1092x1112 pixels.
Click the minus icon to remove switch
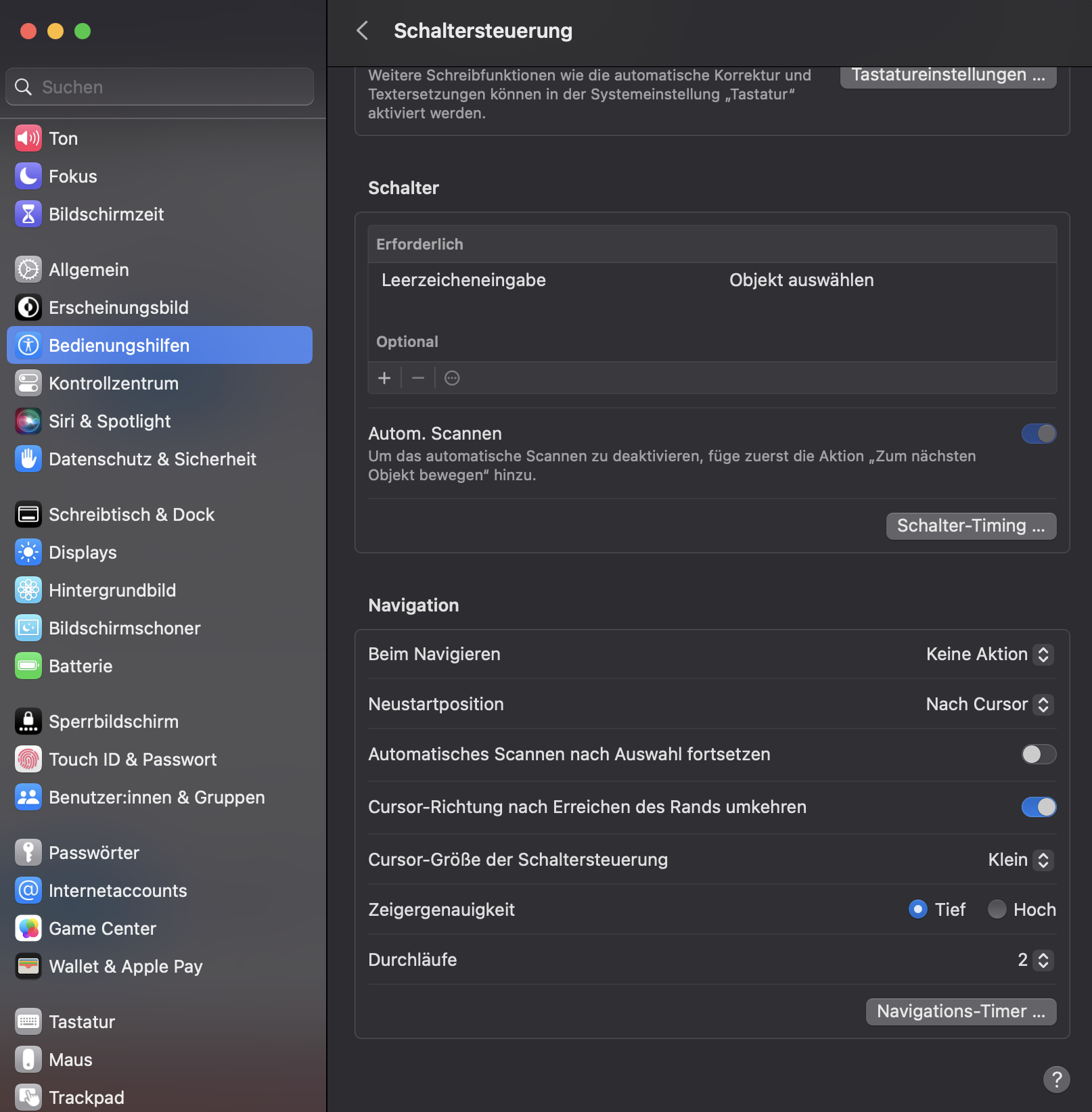(x=418, y=378)
